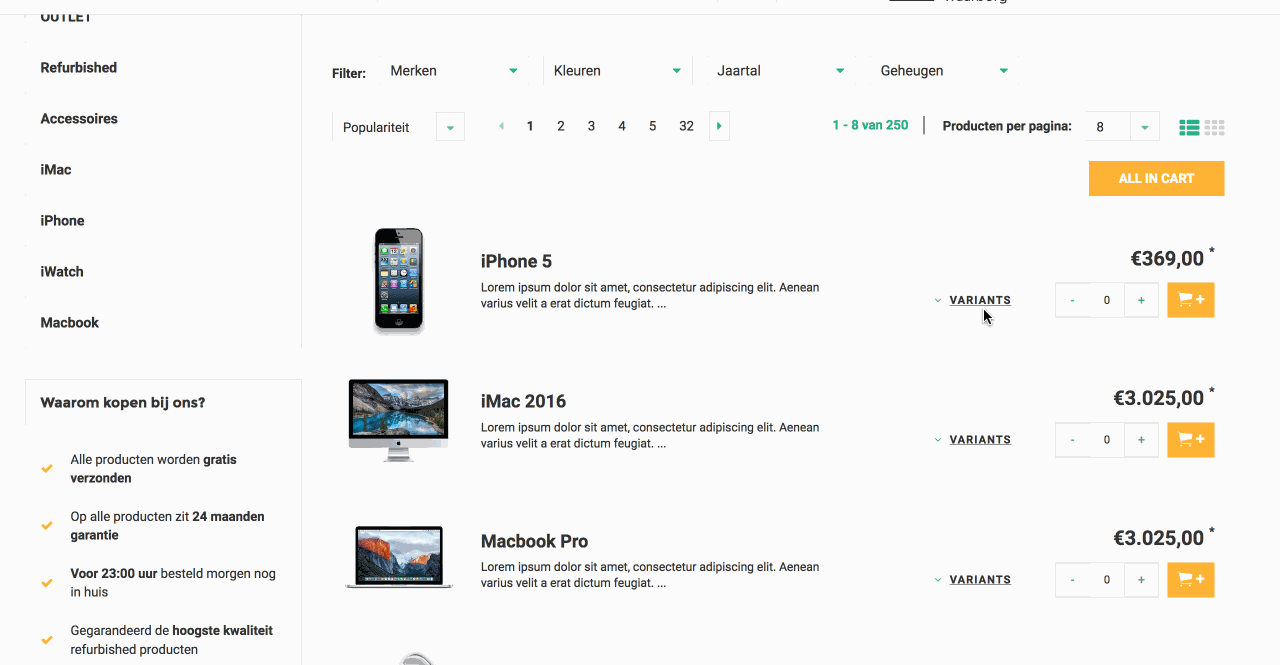Click the iPhone 5 quantity field
Viewport: 1280px width, 665px height.
tap(1107, 300)
